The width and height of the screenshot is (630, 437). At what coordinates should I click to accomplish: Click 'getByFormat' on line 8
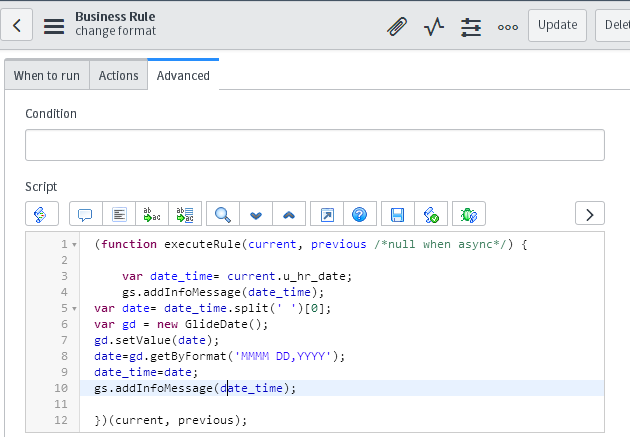(x=188, y=356)
